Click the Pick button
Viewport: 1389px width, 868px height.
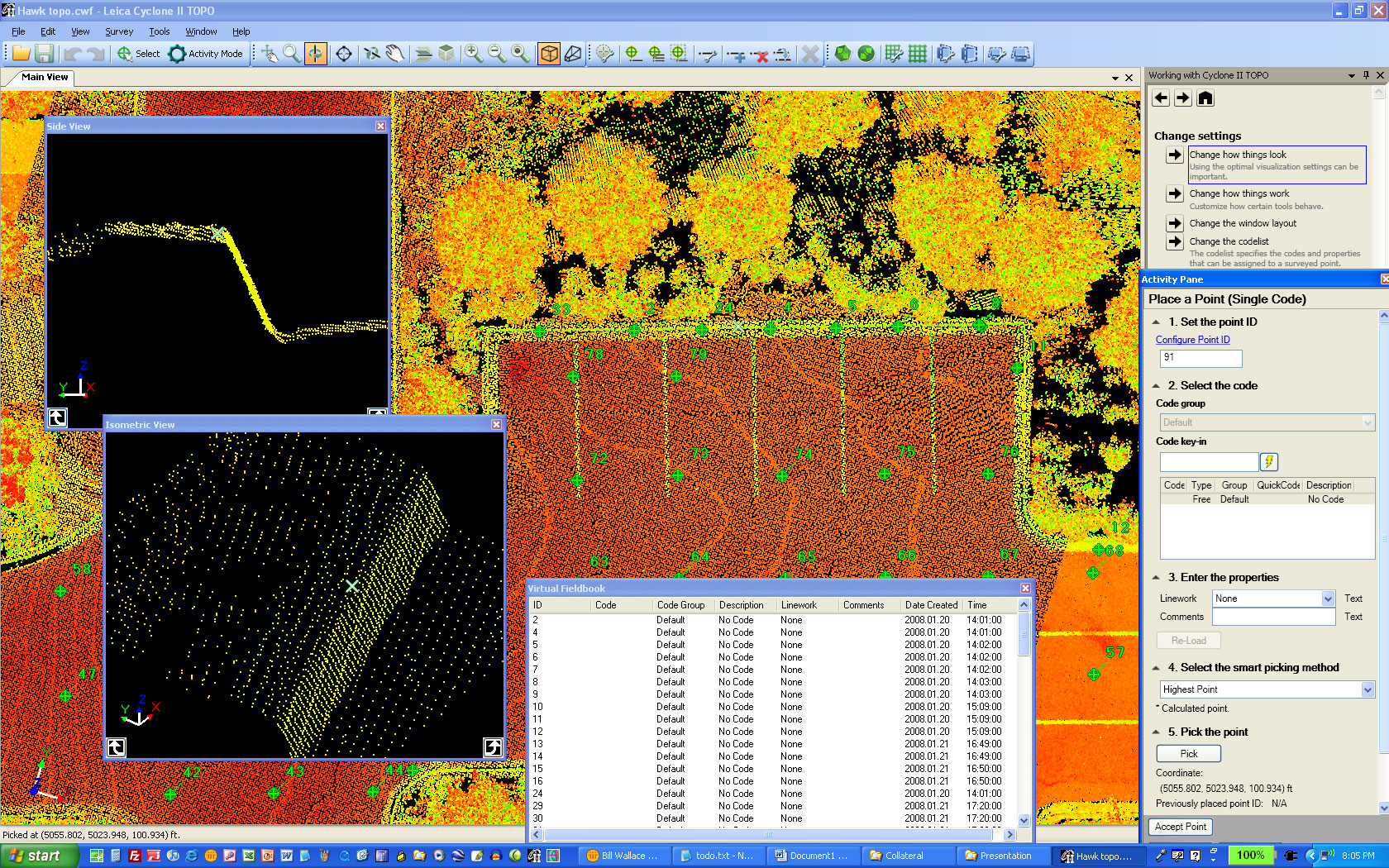pos(1189,754)
